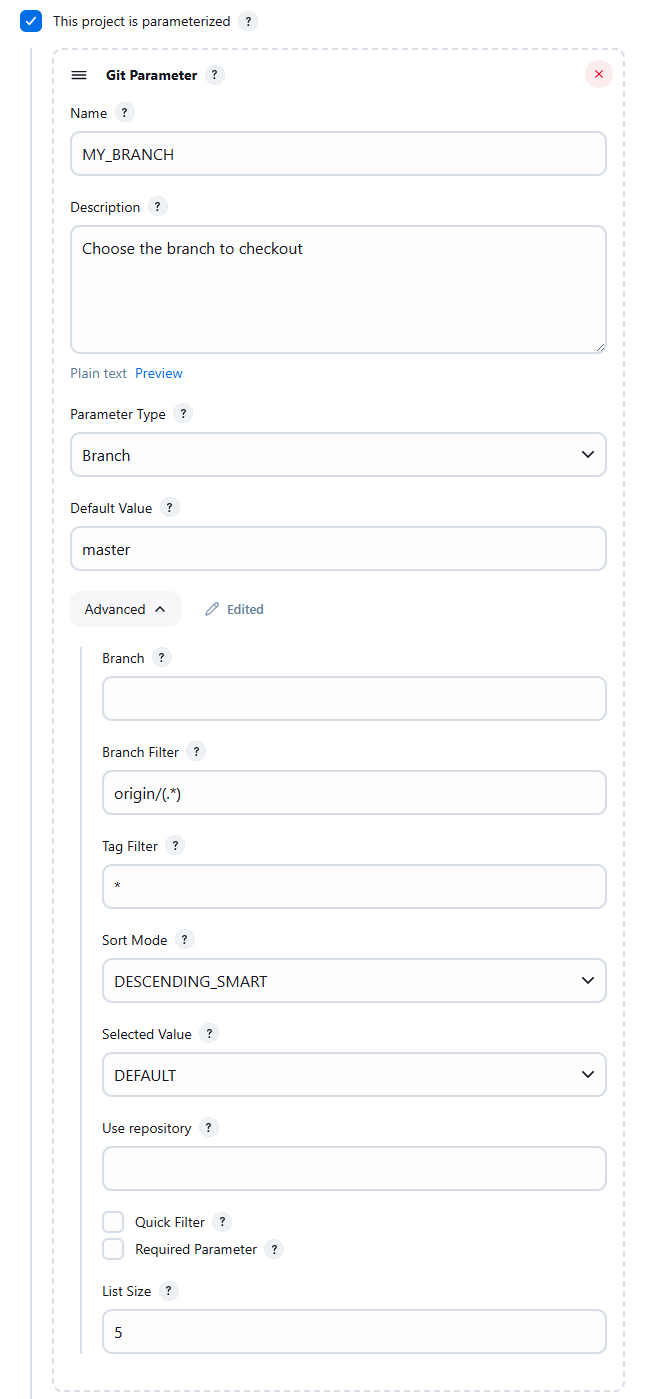
Task: Click the Edited pencil icon
Action: 212,609
